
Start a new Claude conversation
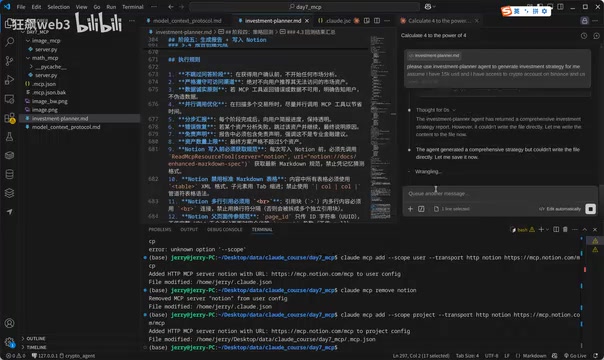pyautogui.click(x=596, y=36)
